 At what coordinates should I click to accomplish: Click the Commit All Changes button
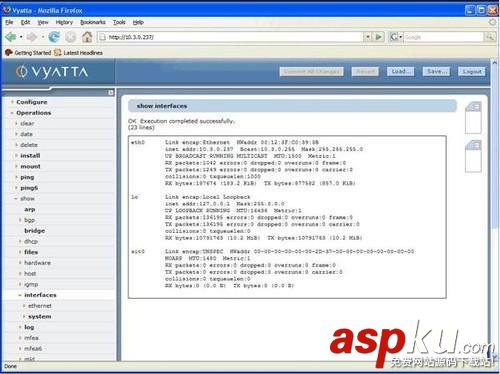click(312, 71)
